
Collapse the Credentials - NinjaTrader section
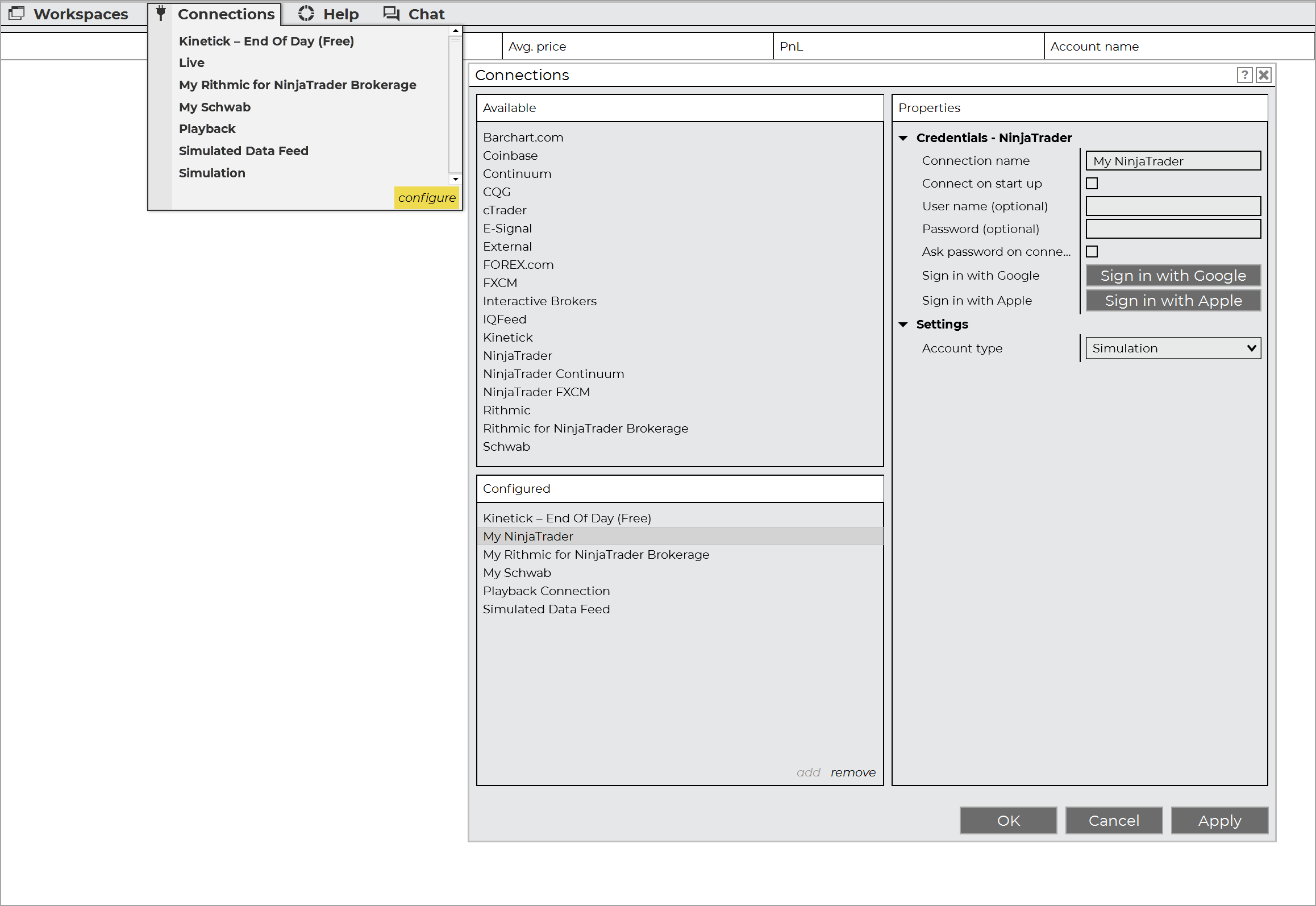pyautogui.click(x=904, y=138)
